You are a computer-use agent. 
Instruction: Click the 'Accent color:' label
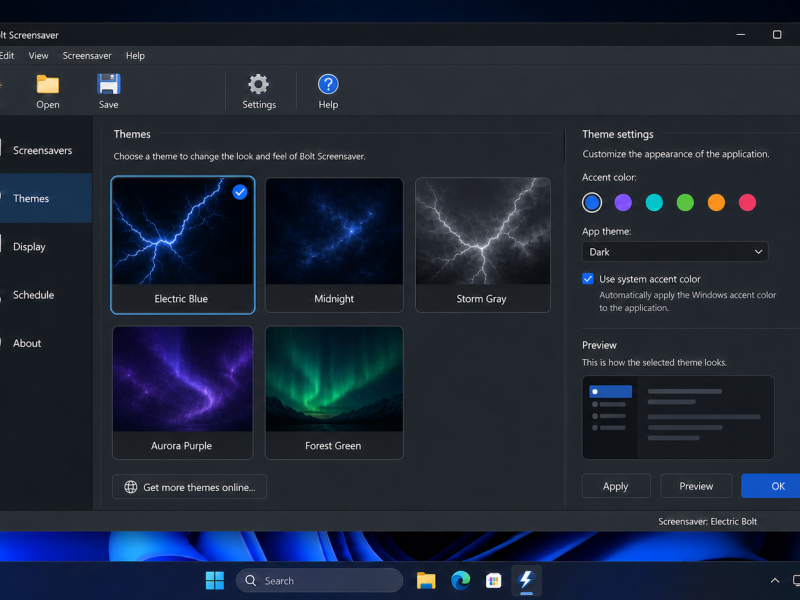pyautogui.click(x=609, y=178)
